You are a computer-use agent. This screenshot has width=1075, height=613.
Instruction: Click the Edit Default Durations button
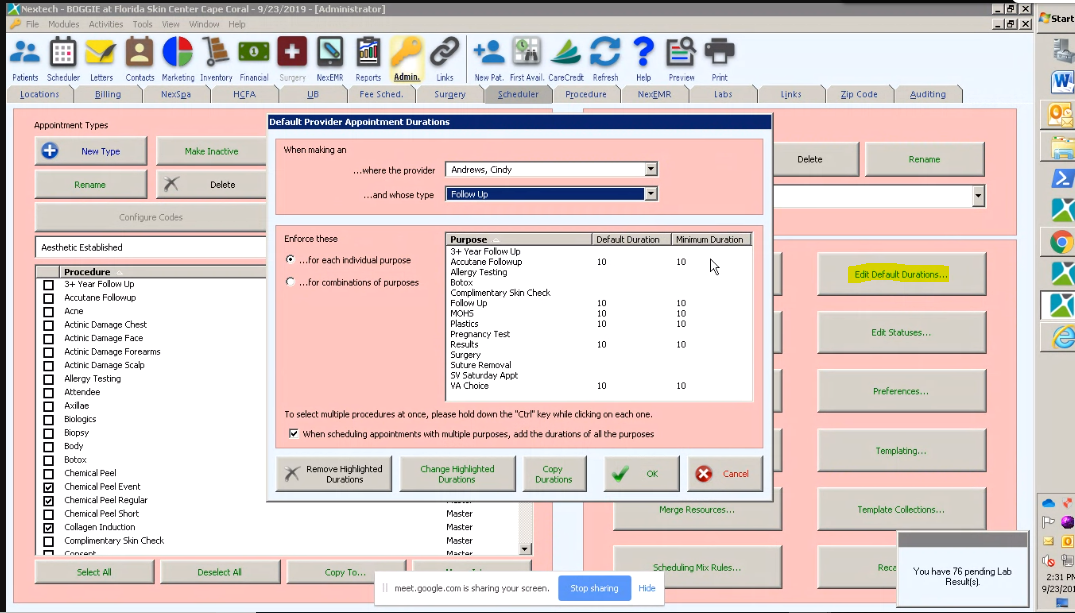tap(901, 274)
